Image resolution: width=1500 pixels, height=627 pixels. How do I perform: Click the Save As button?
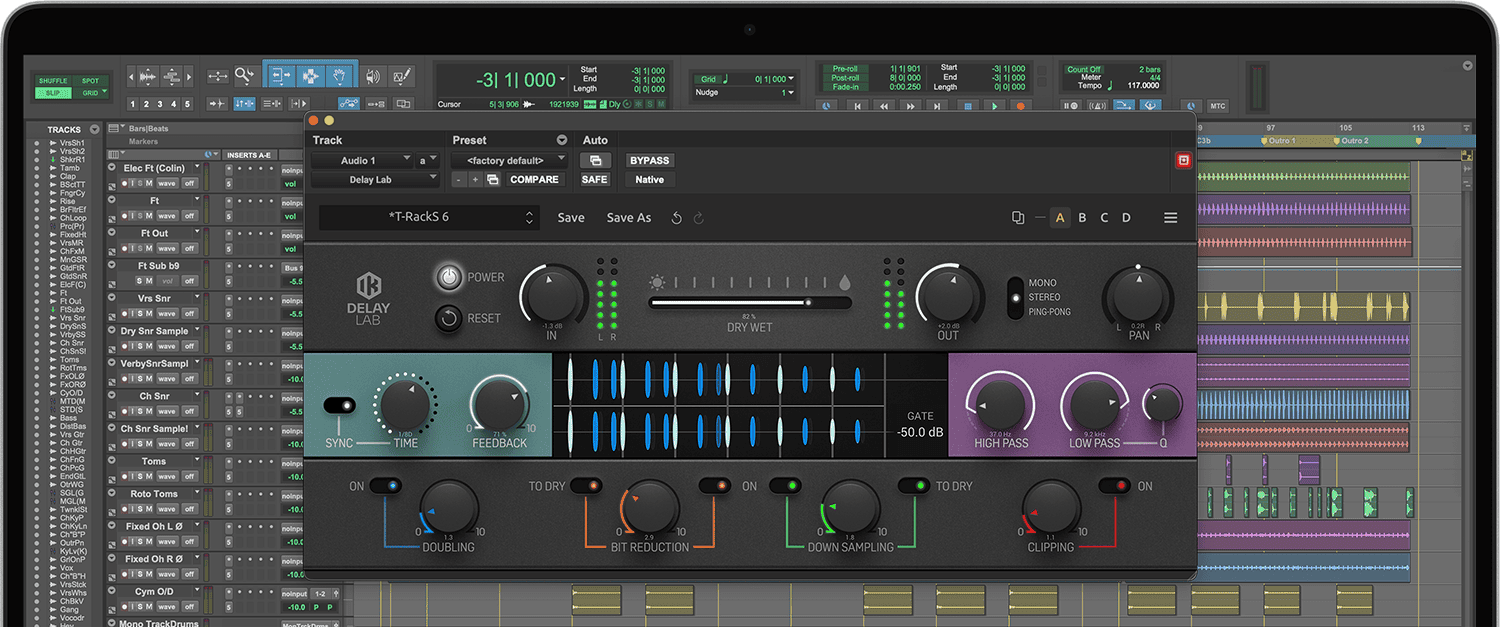pyautogui.click(x=628, y=218)
